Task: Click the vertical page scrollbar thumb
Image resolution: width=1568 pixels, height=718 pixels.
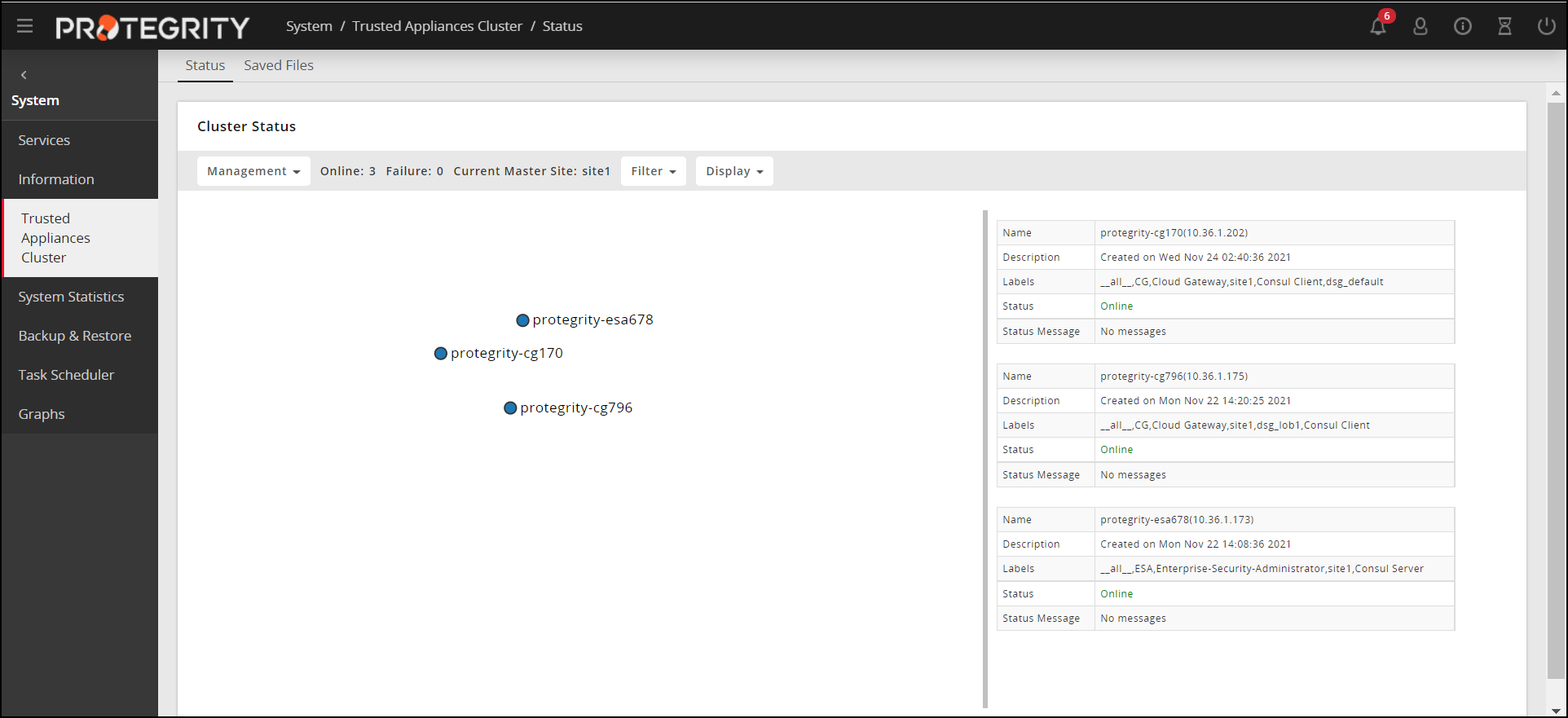Action: [x=1557, y=391]
